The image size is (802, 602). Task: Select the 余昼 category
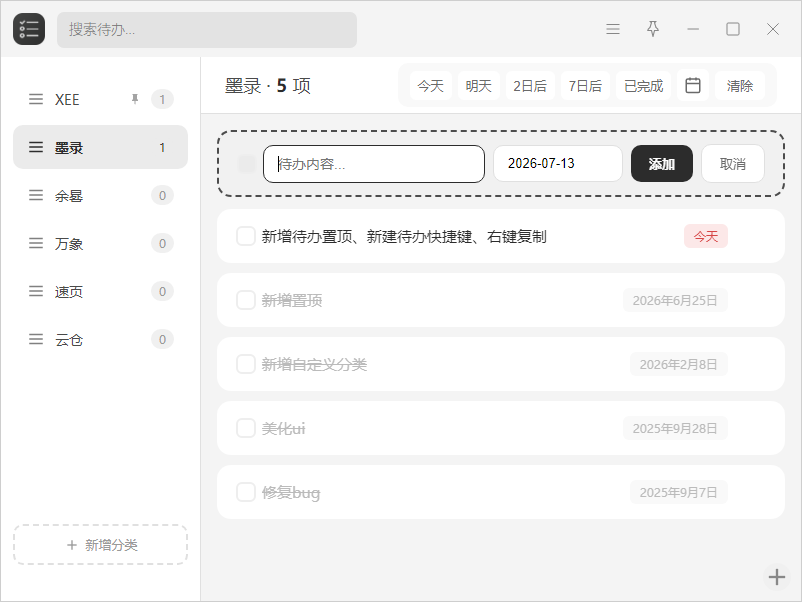100,195
